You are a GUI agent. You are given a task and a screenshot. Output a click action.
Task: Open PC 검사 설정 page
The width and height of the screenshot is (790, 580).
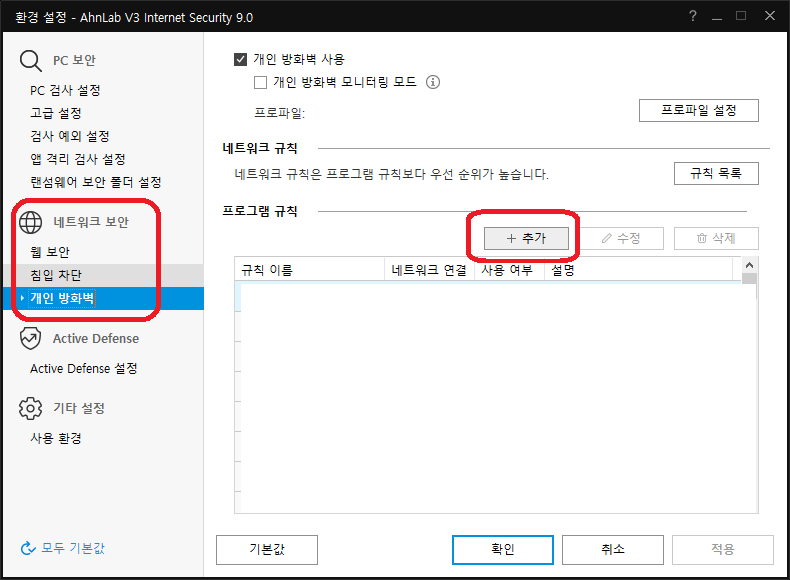(65, 90)
